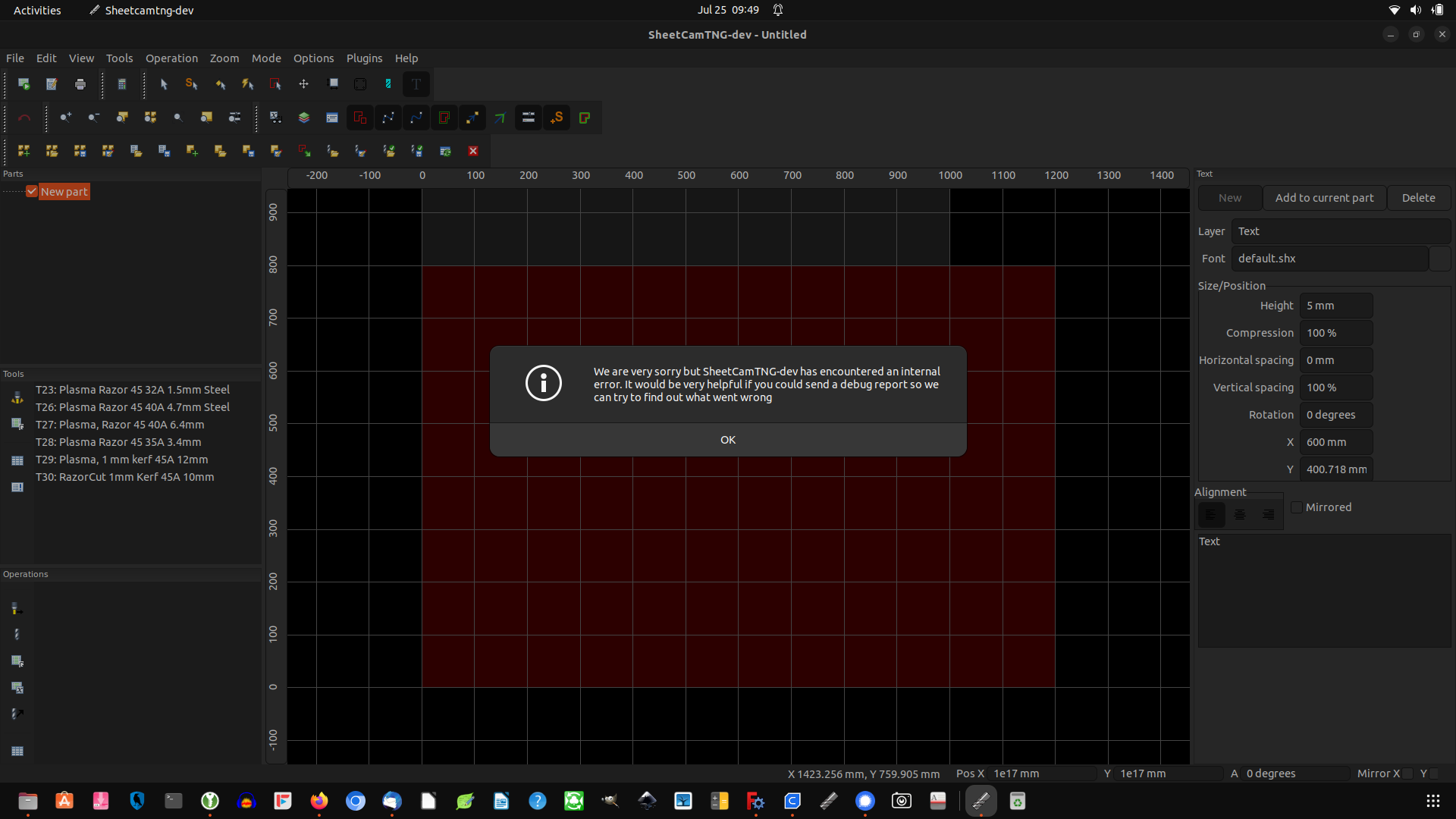Image resolution: width=1456 pixels, height=819 pixels.
Task: Click the New button in Text panel
Action: pyautogui.click(x=1230, y=198)
